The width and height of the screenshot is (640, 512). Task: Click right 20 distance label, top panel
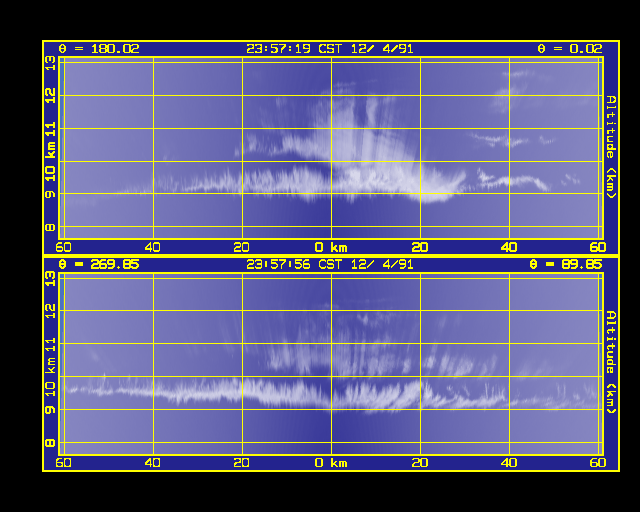tap(420, 247)
